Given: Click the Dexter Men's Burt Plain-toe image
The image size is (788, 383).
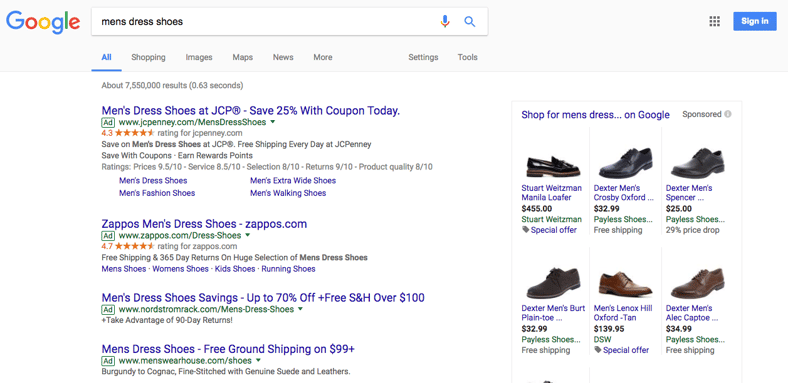Looking at the screenshot, I should click(x=553, y=283).
